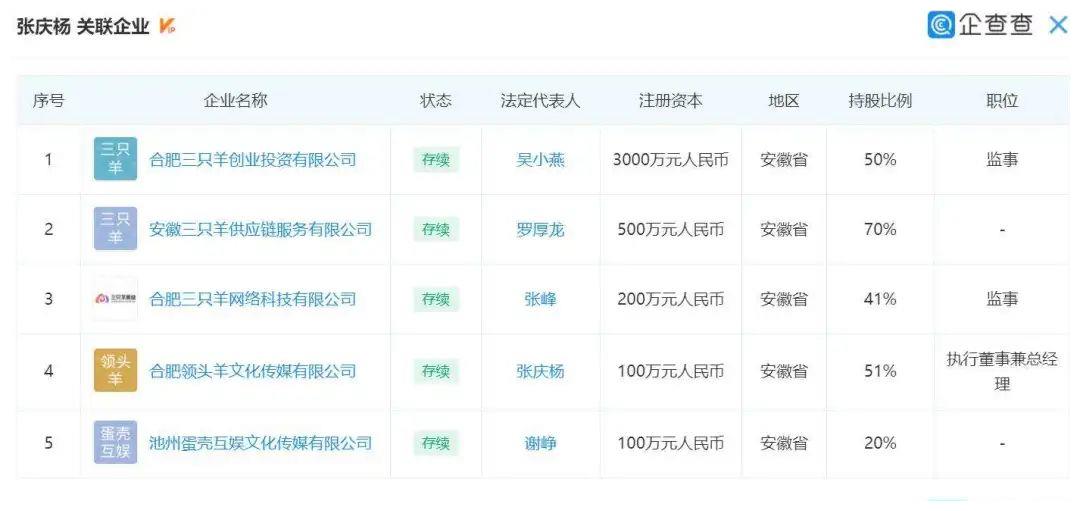Click 监事 position in row 1
The image size is (1080, 511).
pos(1002,160)
